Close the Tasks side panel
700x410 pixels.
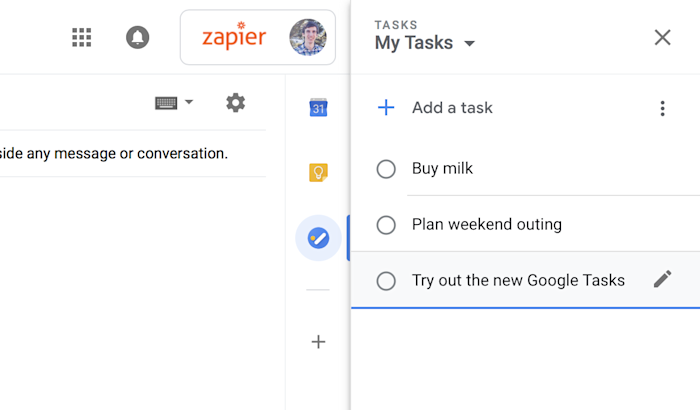(662, 38)
